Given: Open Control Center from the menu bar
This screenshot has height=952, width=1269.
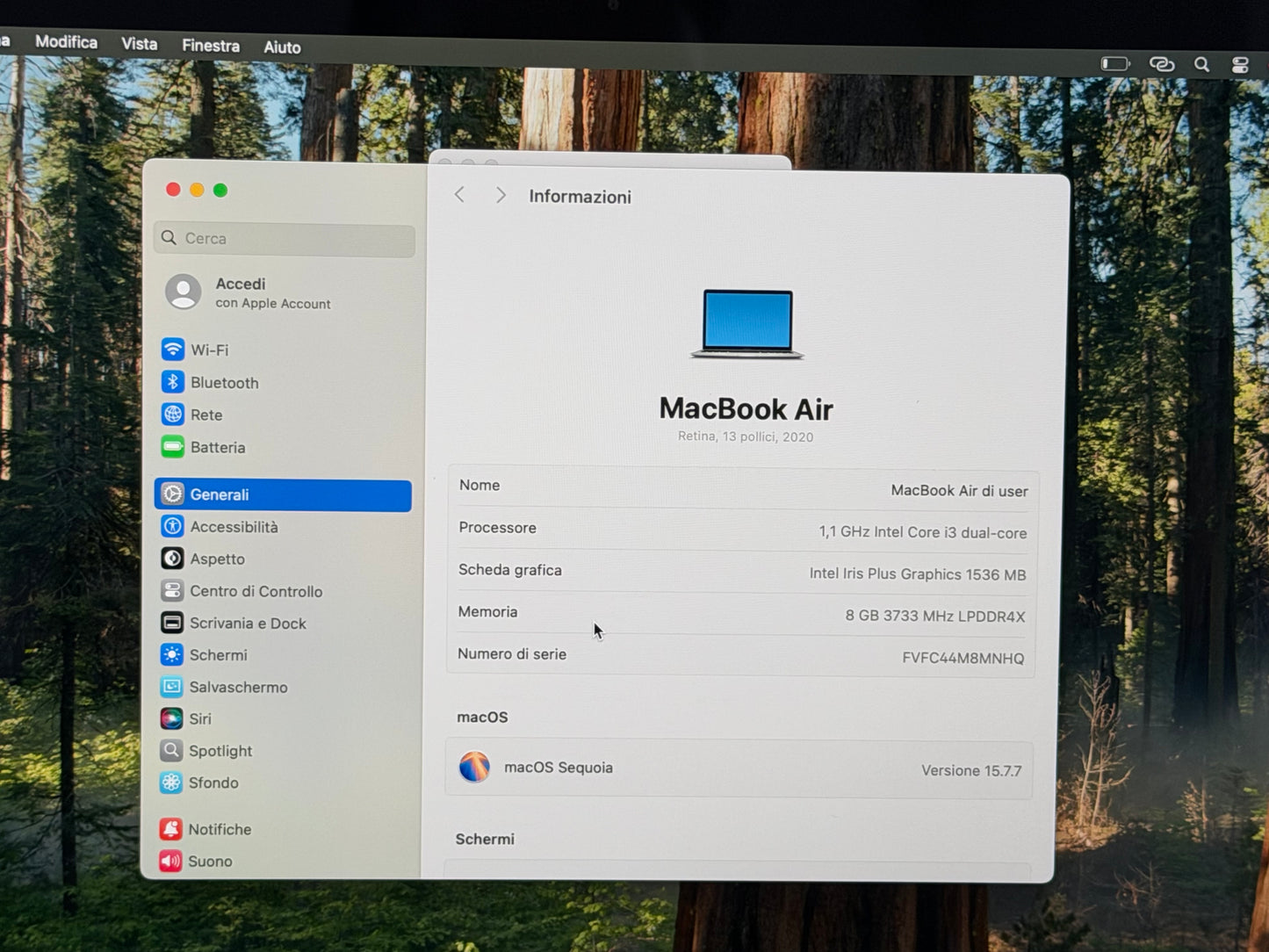Looking at the screenshot, I should (x=1240, y=65).
